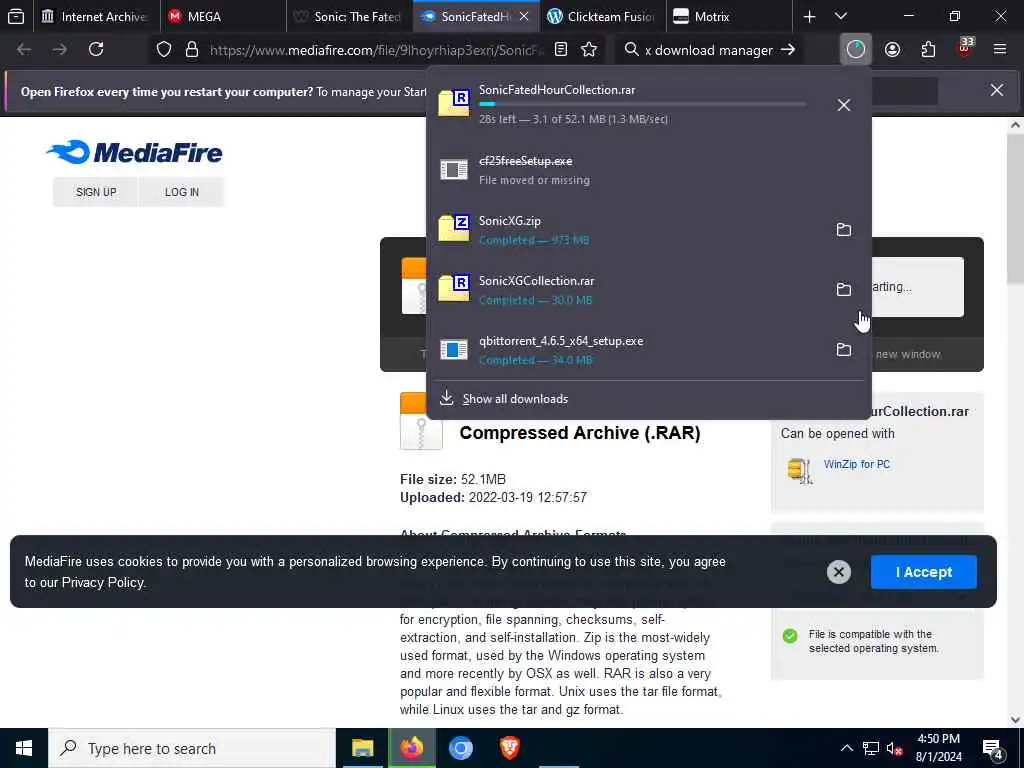Cancel the SonicFatedHourCollection.rar download
1024x768 pixels.
tap(844, 105)
